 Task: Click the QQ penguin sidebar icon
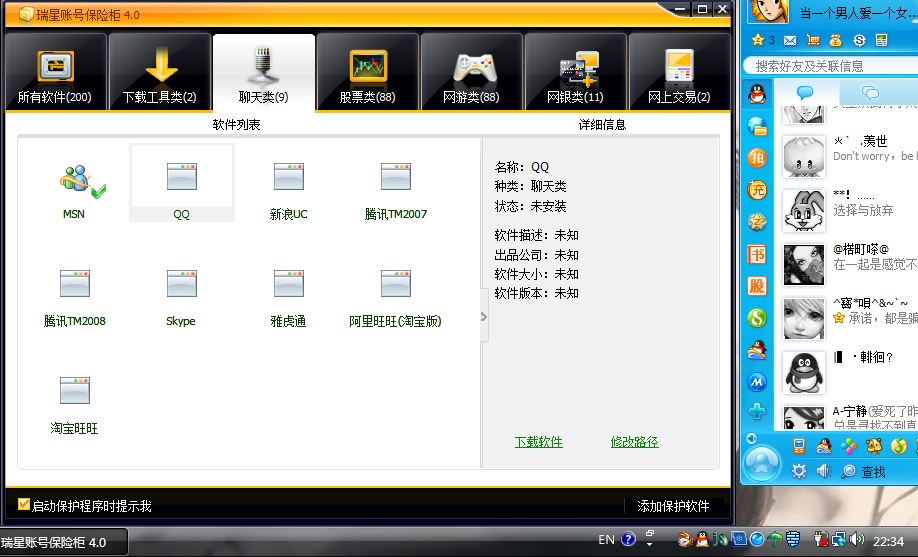[x=757, y=94]
